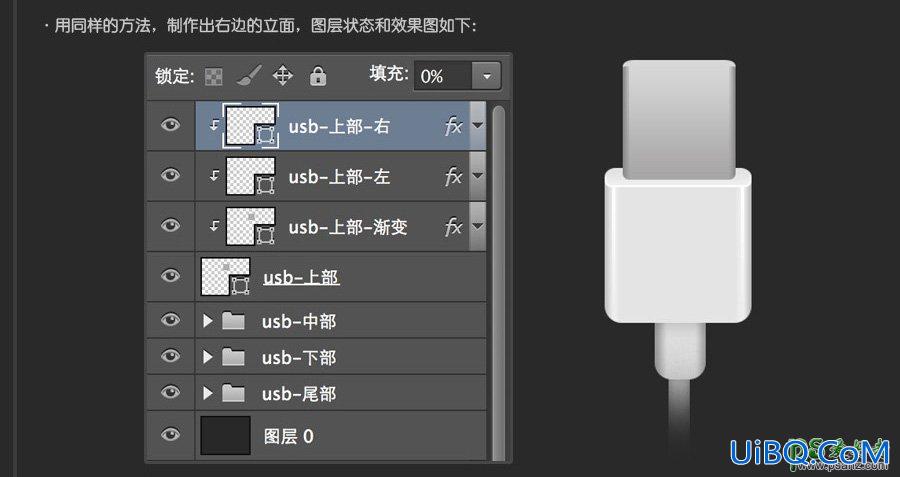
Task: Expand the usb-下部 group
Action: coord(208,357)
